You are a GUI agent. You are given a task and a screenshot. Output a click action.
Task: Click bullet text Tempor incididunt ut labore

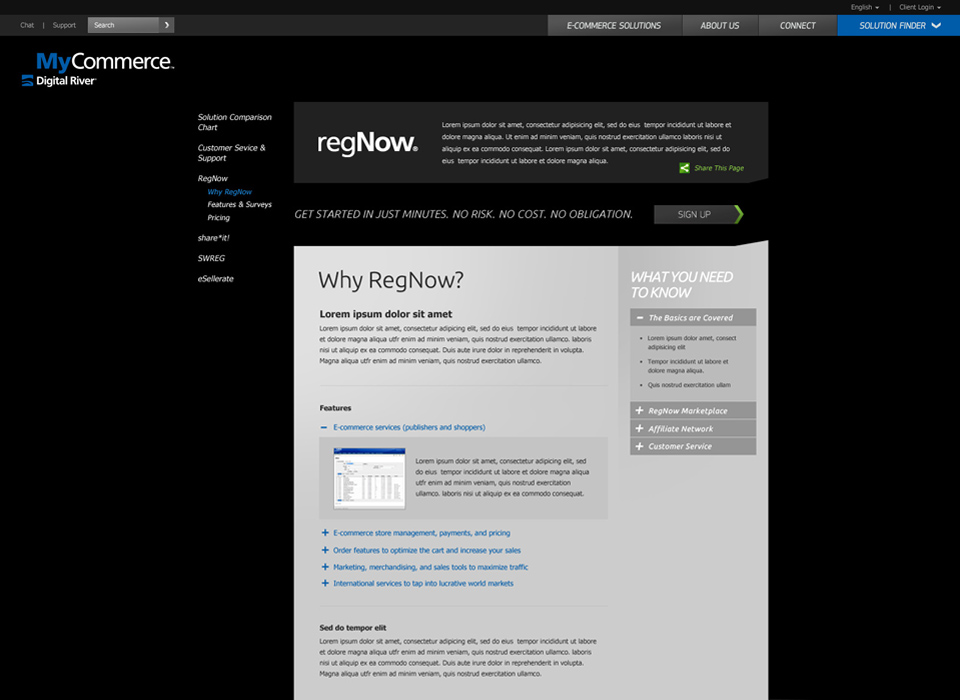click(x=688, y=366)
